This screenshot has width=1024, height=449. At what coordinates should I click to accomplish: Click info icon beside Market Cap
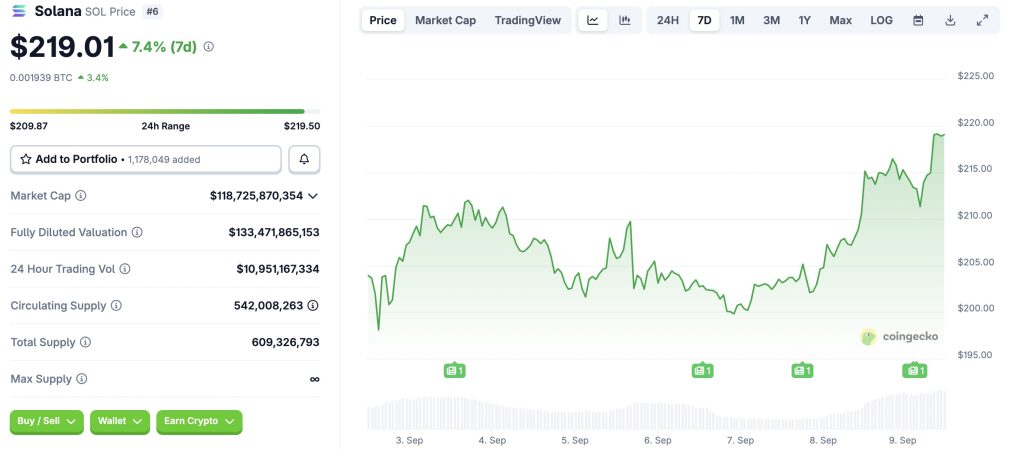pyautogui.click(x=81, y=196)
